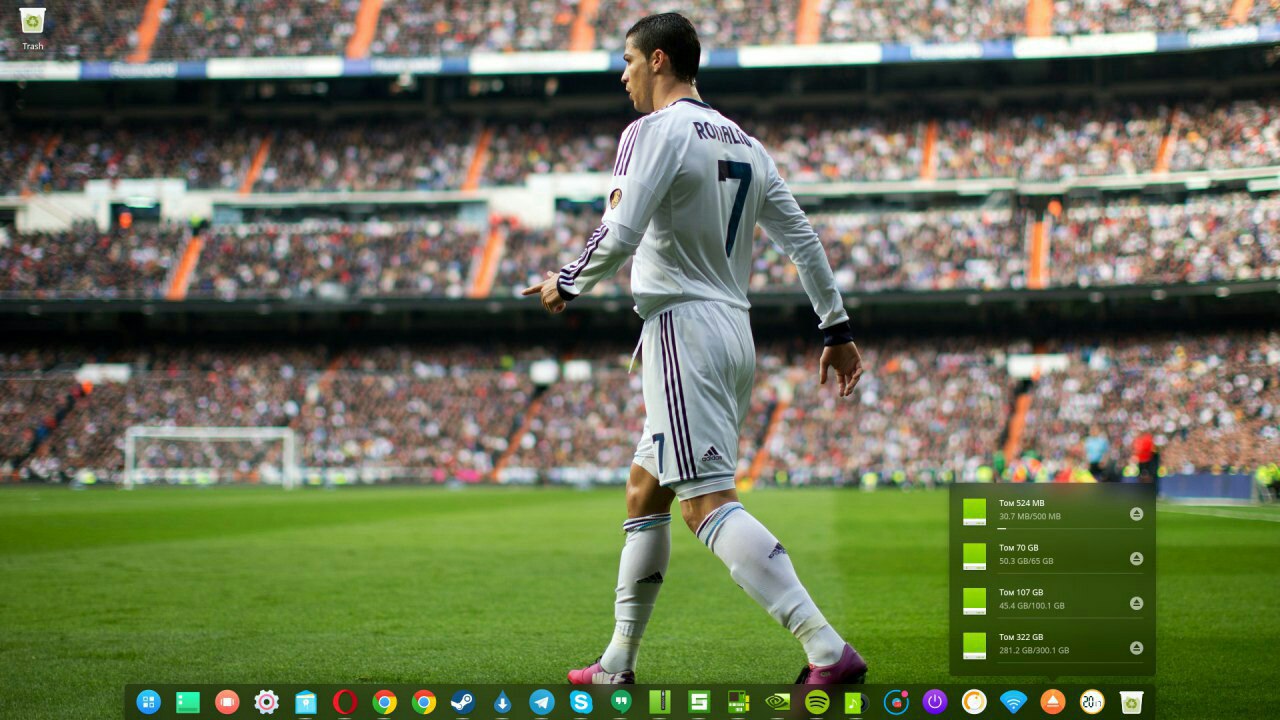Launch the App Store from the dock
This screenshot has height=720, width=1280.
pyautogui.click(x=306, y=702)
